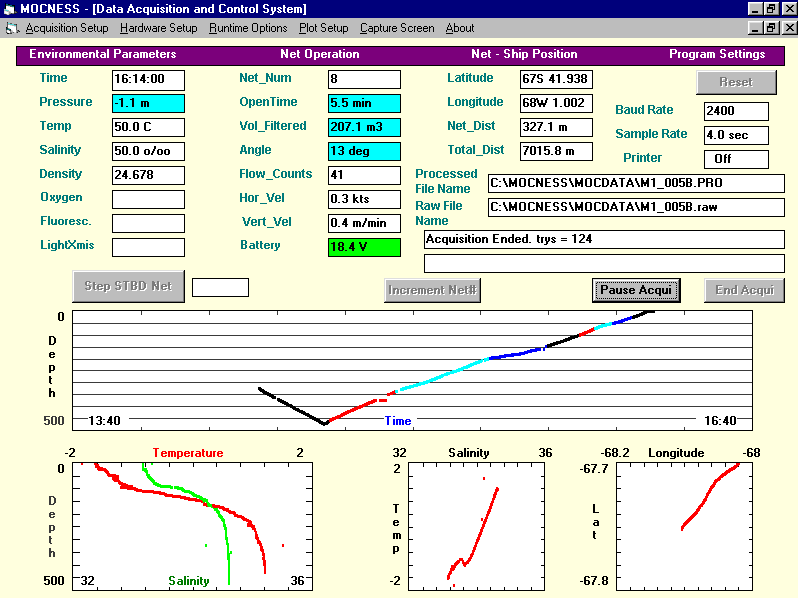Click the Battery label
This screenshot has height=598, width=798.
tap(260, 245)
